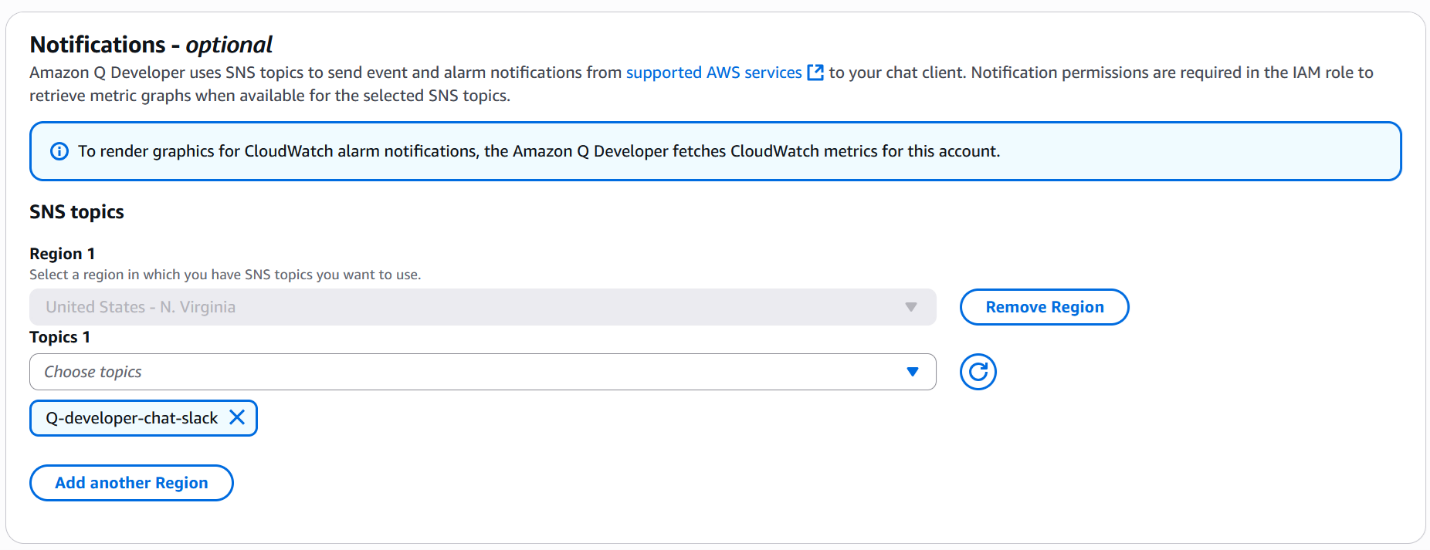Click the SNS topics subheading
The width and height of the screenshot is (1430, 550).
coord(77,212)
